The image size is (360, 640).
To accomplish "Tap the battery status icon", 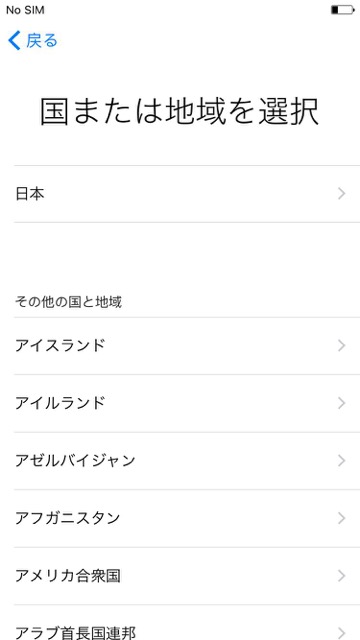I will [343, 10].
